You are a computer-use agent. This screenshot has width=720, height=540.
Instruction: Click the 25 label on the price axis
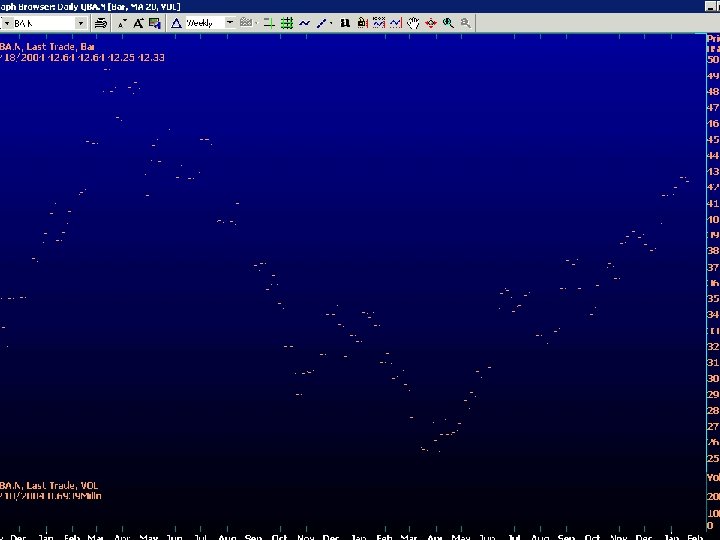(x=713, y=458)
